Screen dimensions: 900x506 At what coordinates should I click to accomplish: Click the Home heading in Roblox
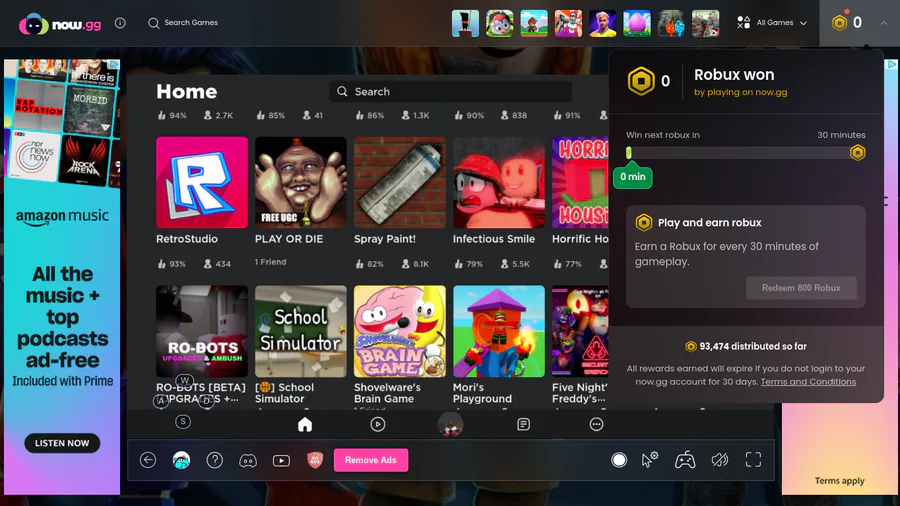click(x=187, y=92)
